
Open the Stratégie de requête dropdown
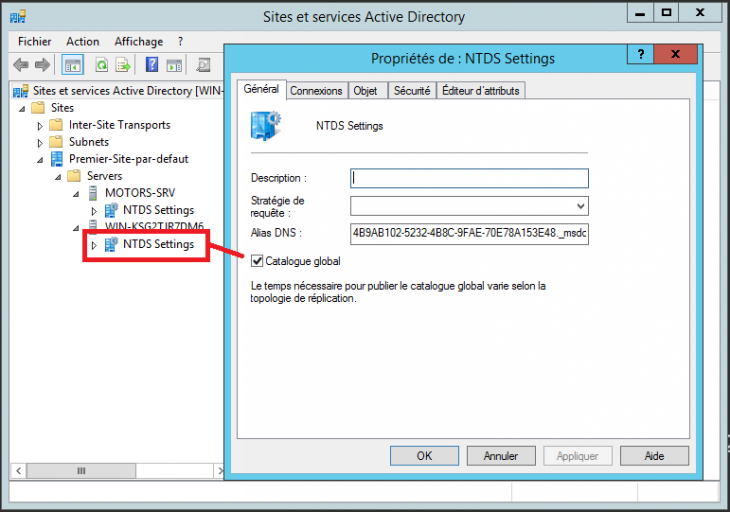click(580, 206)
